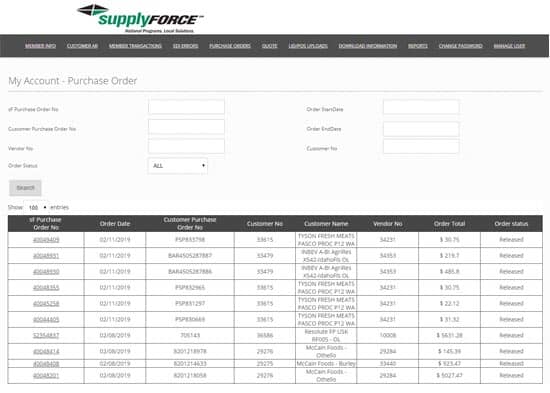Viewport: 550px width, 393px height.
Task: Sort by Customer Purchase Order No header
Action: [x=190, y=224]
